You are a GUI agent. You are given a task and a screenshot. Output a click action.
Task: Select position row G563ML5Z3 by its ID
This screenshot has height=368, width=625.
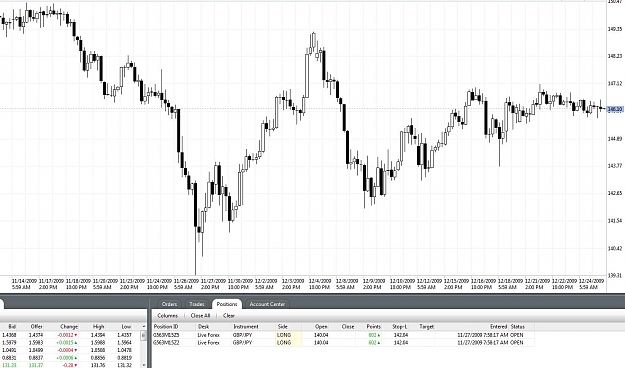click(166, 335)
